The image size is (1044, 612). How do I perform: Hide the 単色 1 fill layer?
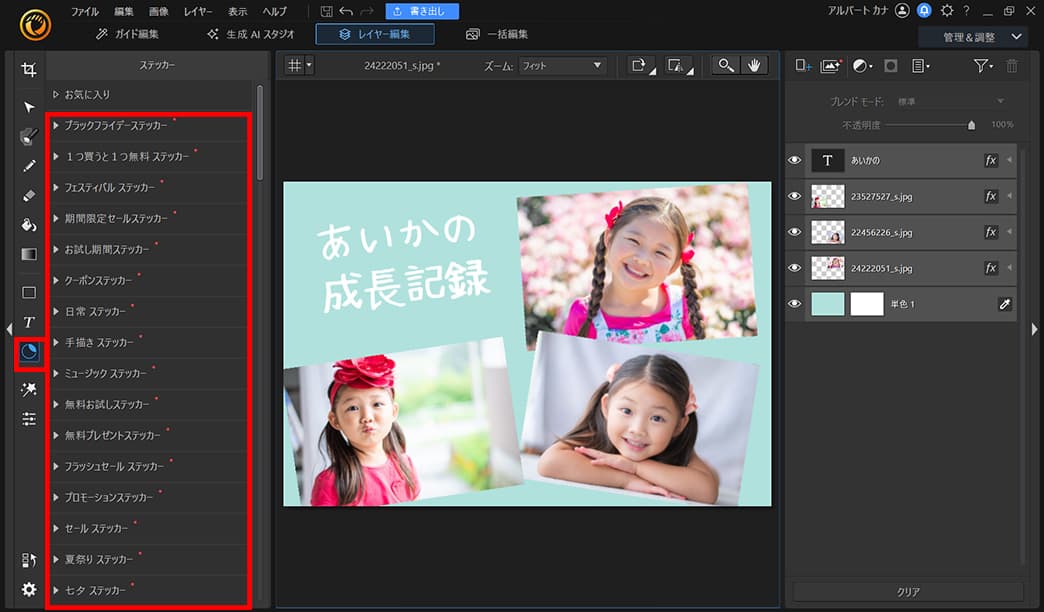(795, 305)
